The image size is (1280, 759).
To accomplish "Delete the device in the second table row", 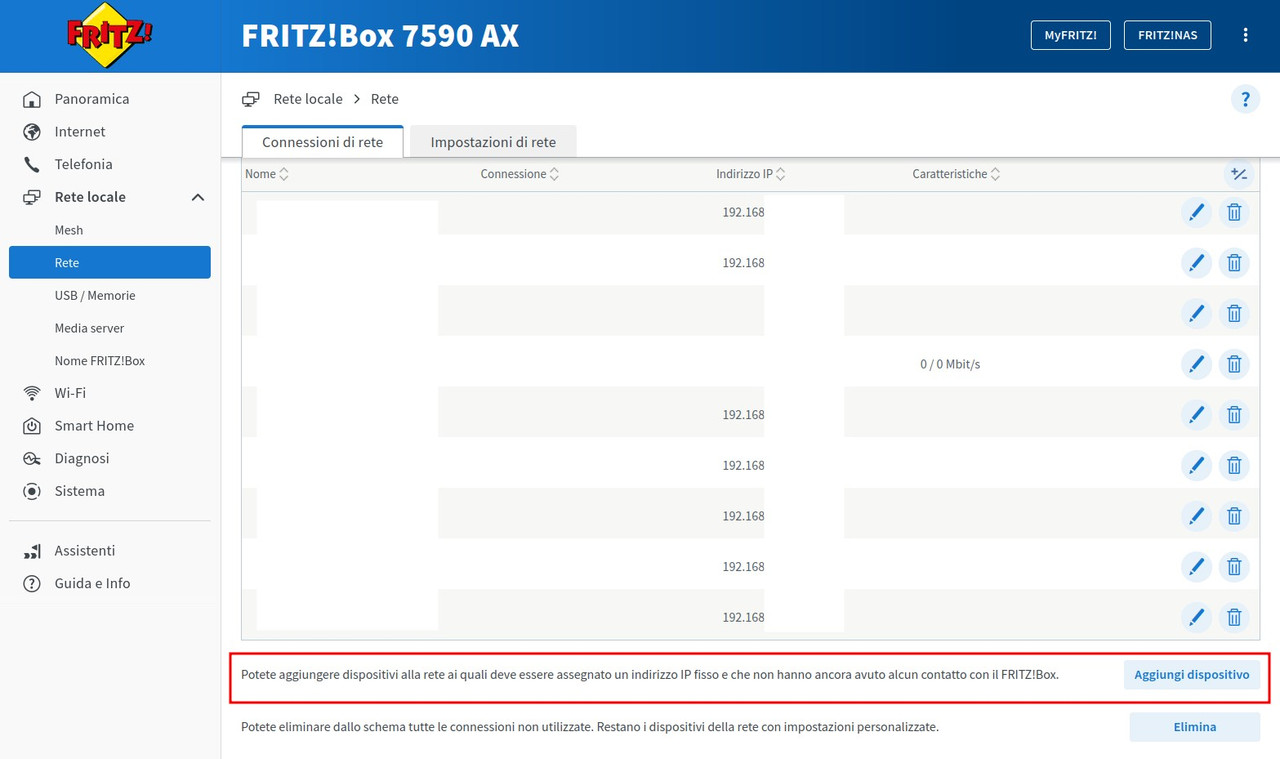I will tap(1234, 263).
